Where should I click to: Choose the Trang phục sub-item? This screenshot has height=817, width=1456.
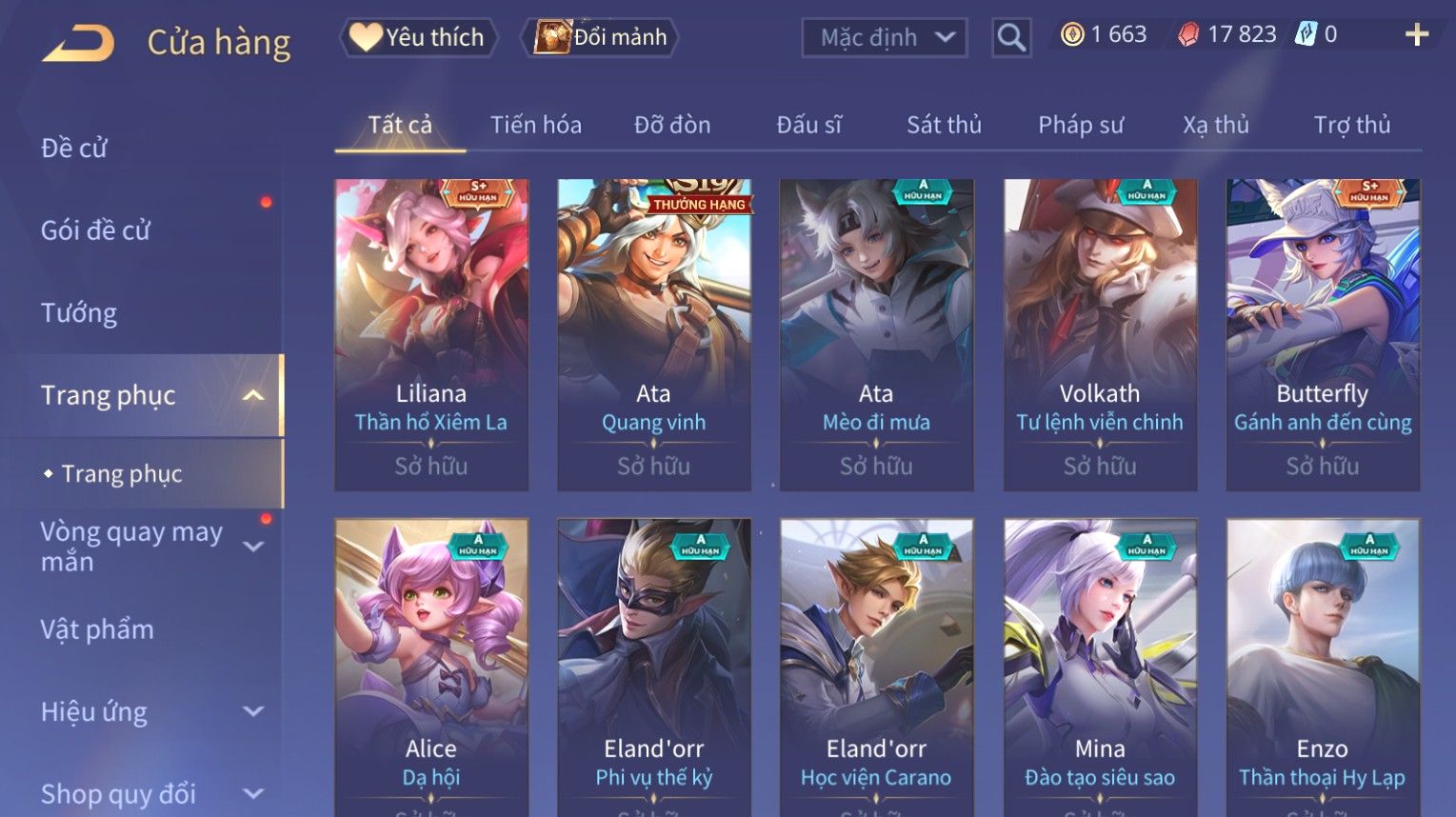pos(122,473)
